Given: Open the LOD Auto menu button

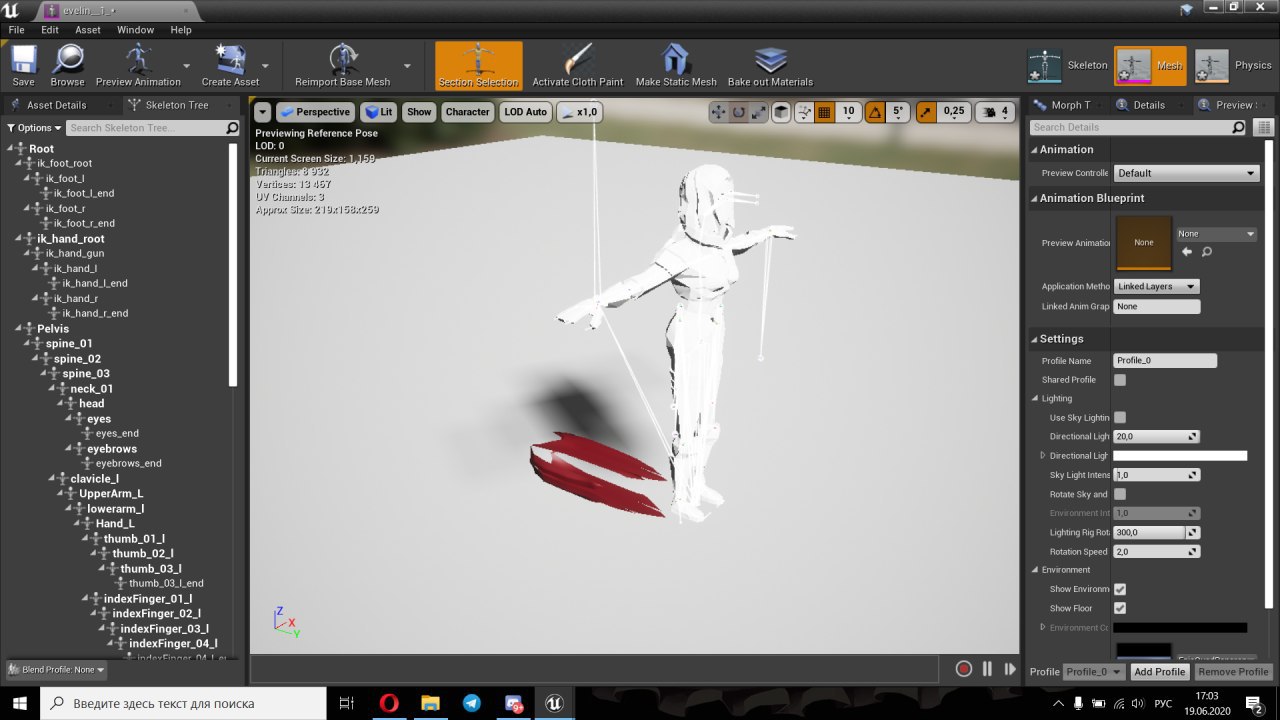Looking at the screenshot, I should tap(526, 112).
